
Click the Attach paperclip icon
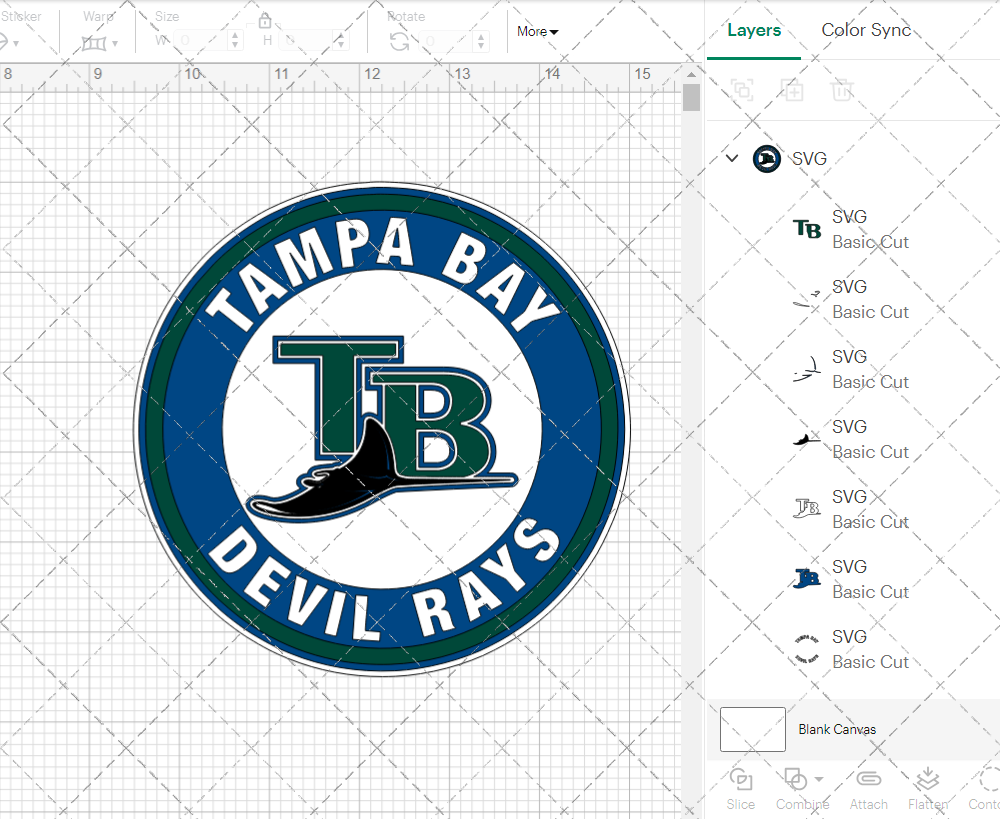[868, 779]
